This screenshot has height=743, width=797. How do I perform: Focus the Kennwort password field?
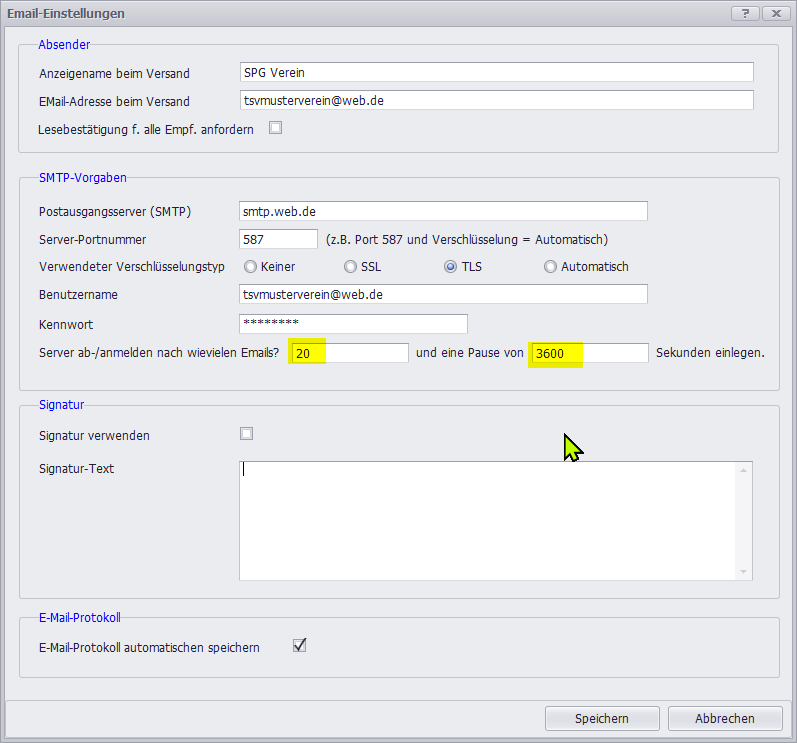tap(353, 324)
